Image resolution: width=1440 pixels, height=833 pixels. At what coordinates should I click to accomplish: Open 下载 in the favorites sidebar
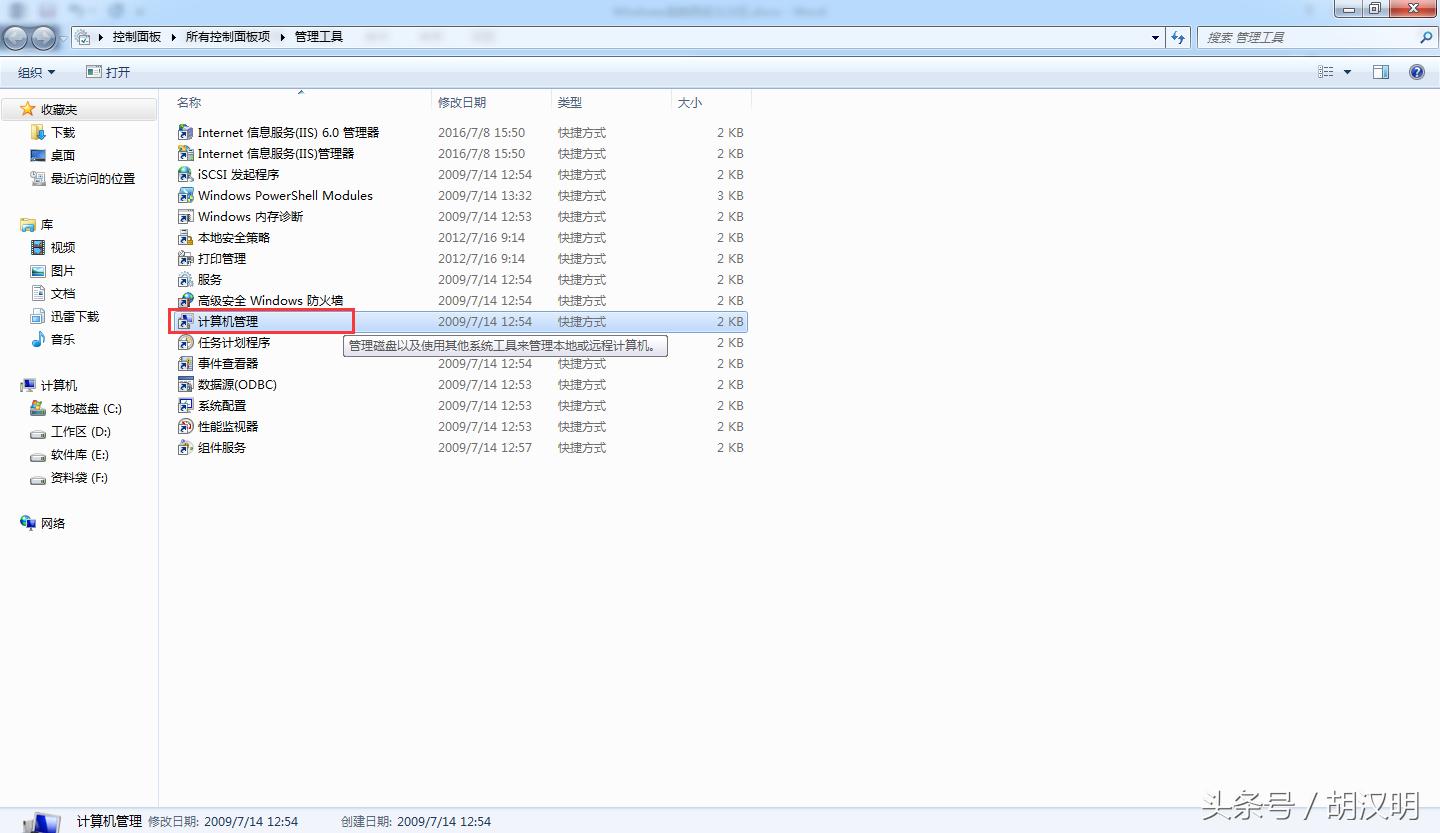pos(63,132)
